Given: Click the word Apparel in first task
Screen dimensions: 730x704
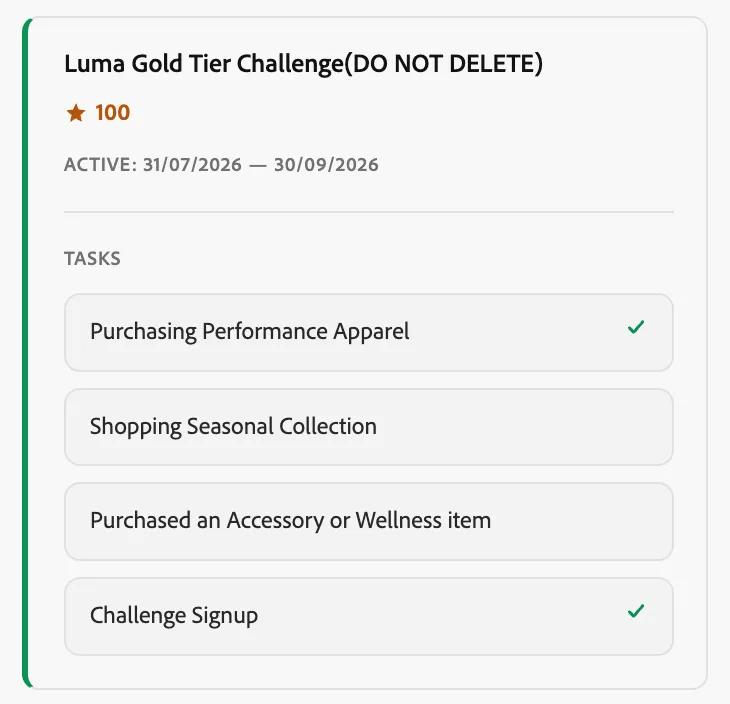Looking at the screenshot, I should tap(372, 332).
